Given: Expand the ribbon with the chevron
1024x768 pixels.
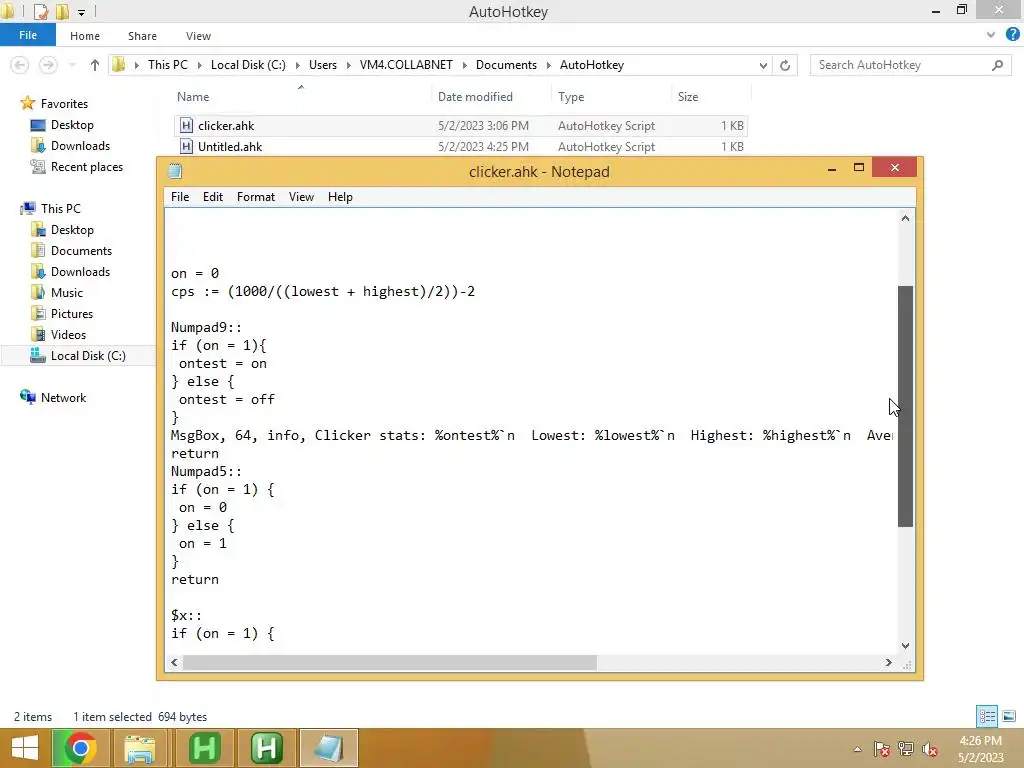Looking at the screenshot, I should click(991, 35).
